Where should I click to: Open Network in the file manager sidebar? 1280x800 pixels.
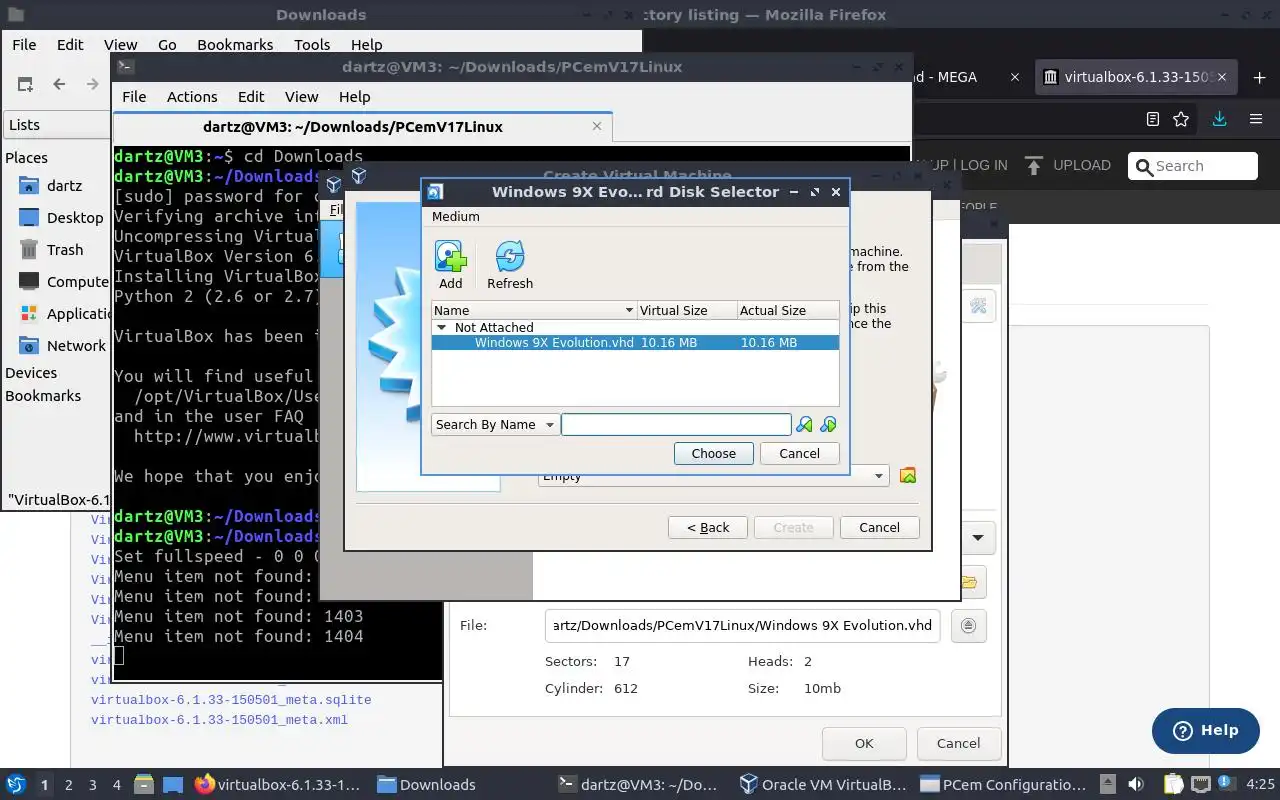76,346
